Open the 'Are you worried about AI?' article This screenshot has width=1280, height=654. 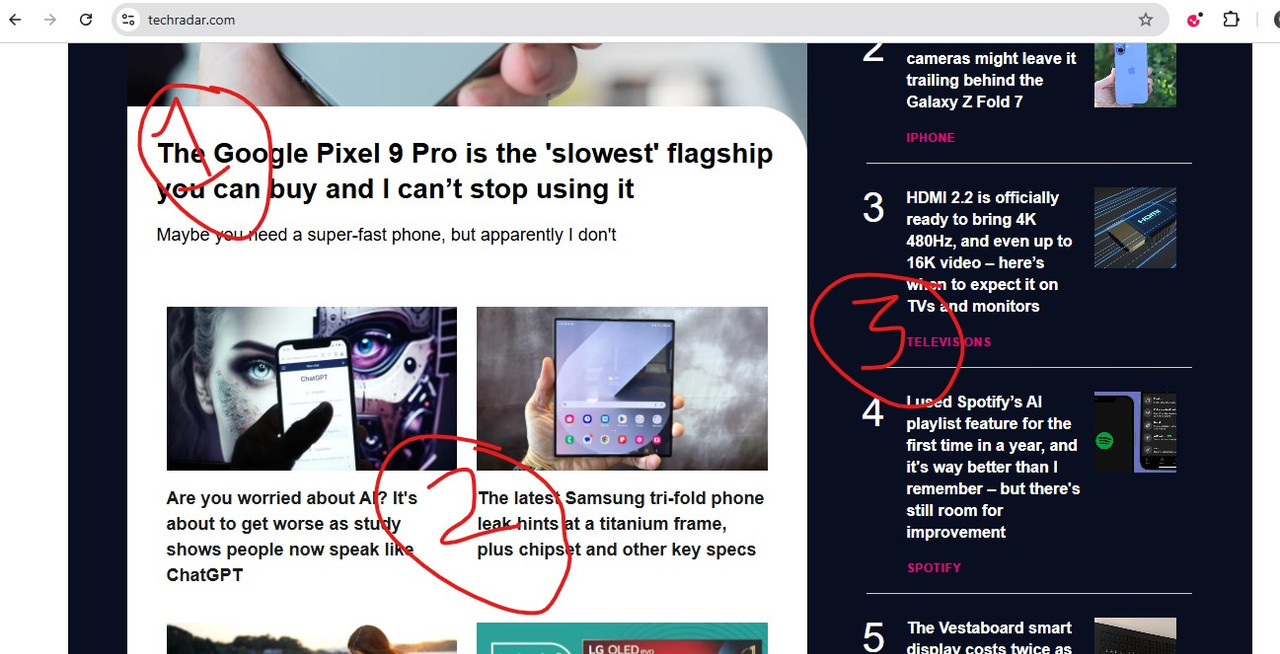pyautogui.click(x=292, y=536)
